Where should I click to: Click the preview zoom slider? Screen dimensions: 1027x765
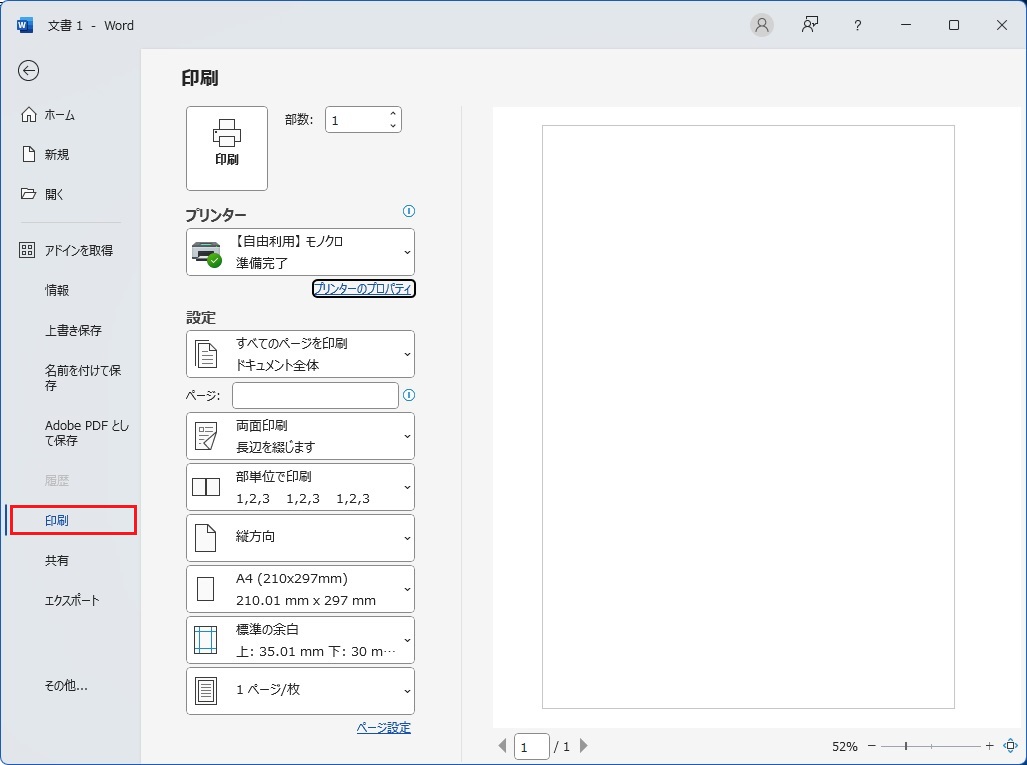(930, 746)
